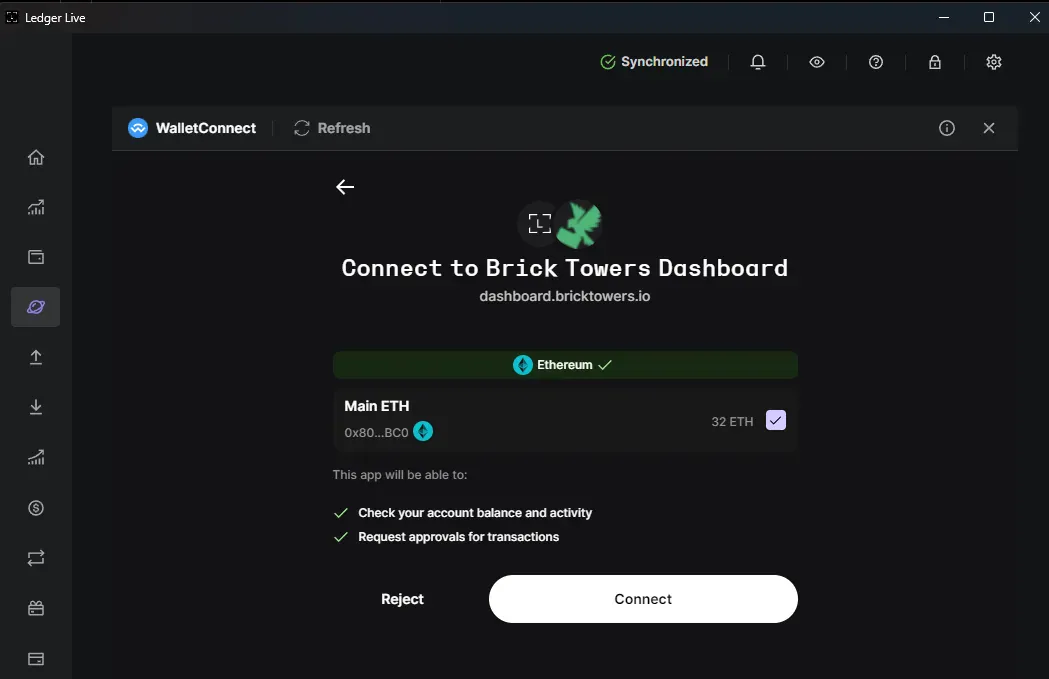Maximize the Ledger Live window
The image size is (1049, 679).
pyautogui.click(x=989, y=17)
